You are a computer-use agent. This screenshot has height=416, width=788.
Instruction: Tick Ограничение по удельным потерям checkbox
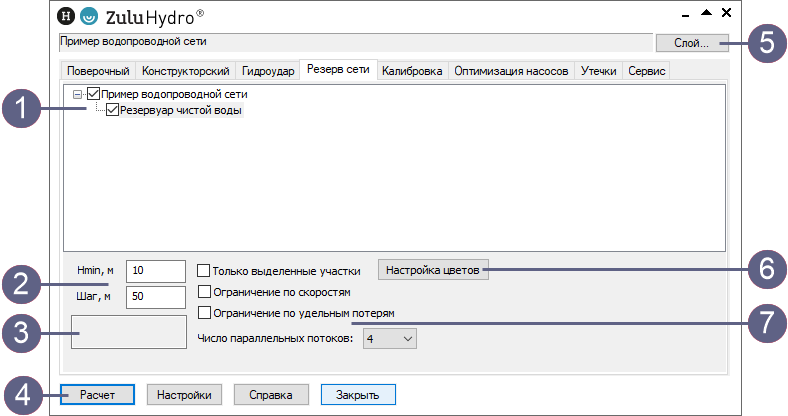(204, 313)
